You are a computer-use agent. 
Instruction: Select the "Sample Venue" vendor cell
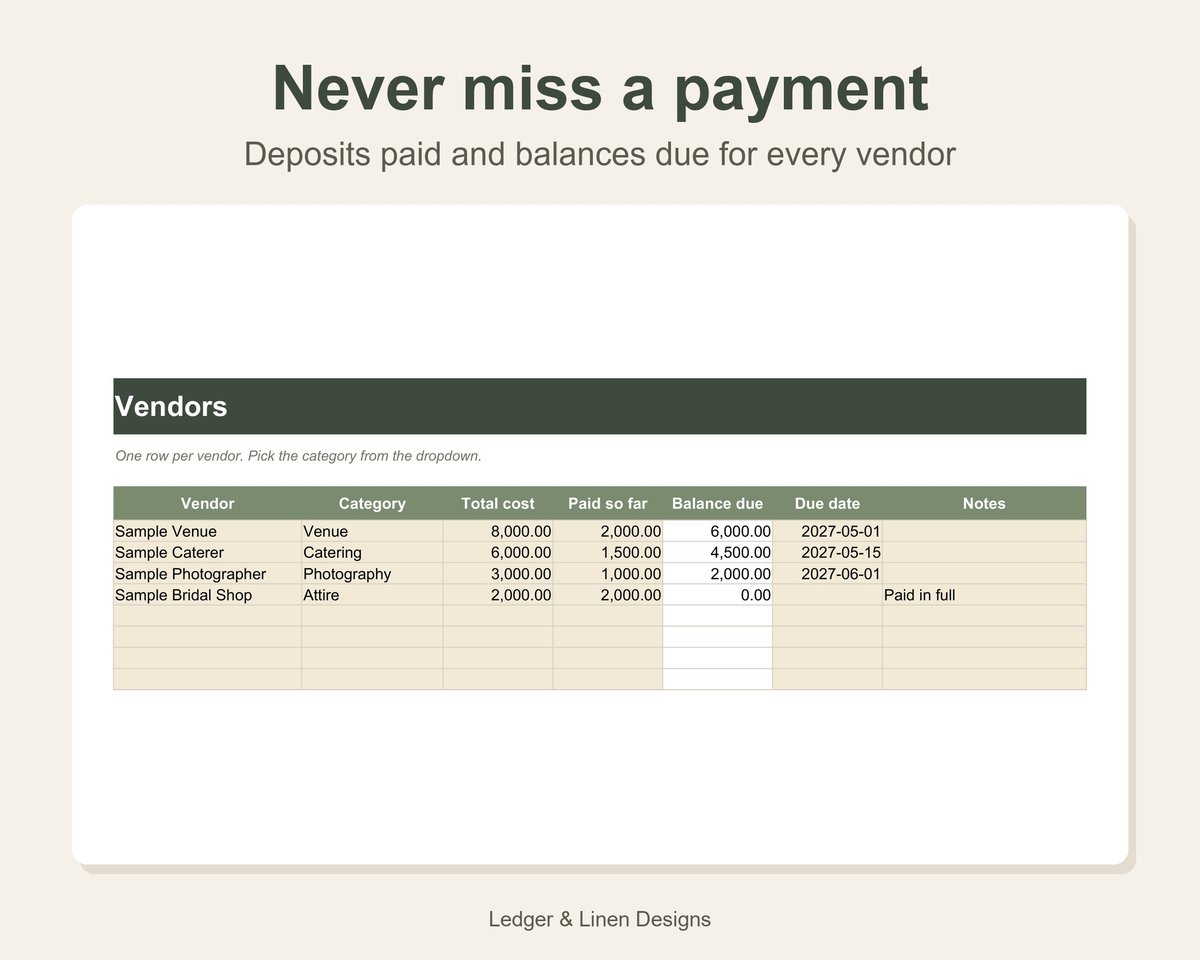[207, 531]
